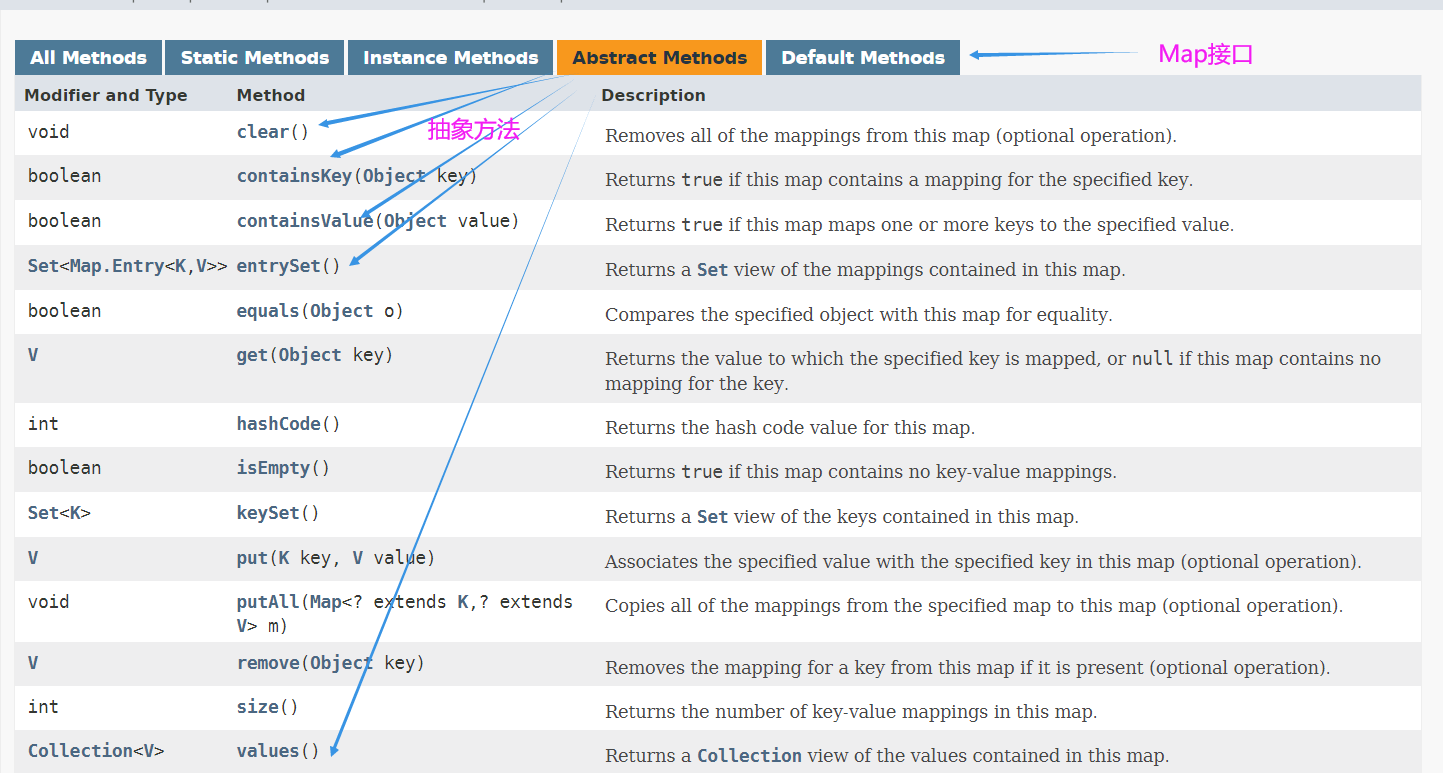Click Object parameter type in remove row
The width and height of the screenshot is (1443, 773).
pyautogui.click(x=341, y=663)
